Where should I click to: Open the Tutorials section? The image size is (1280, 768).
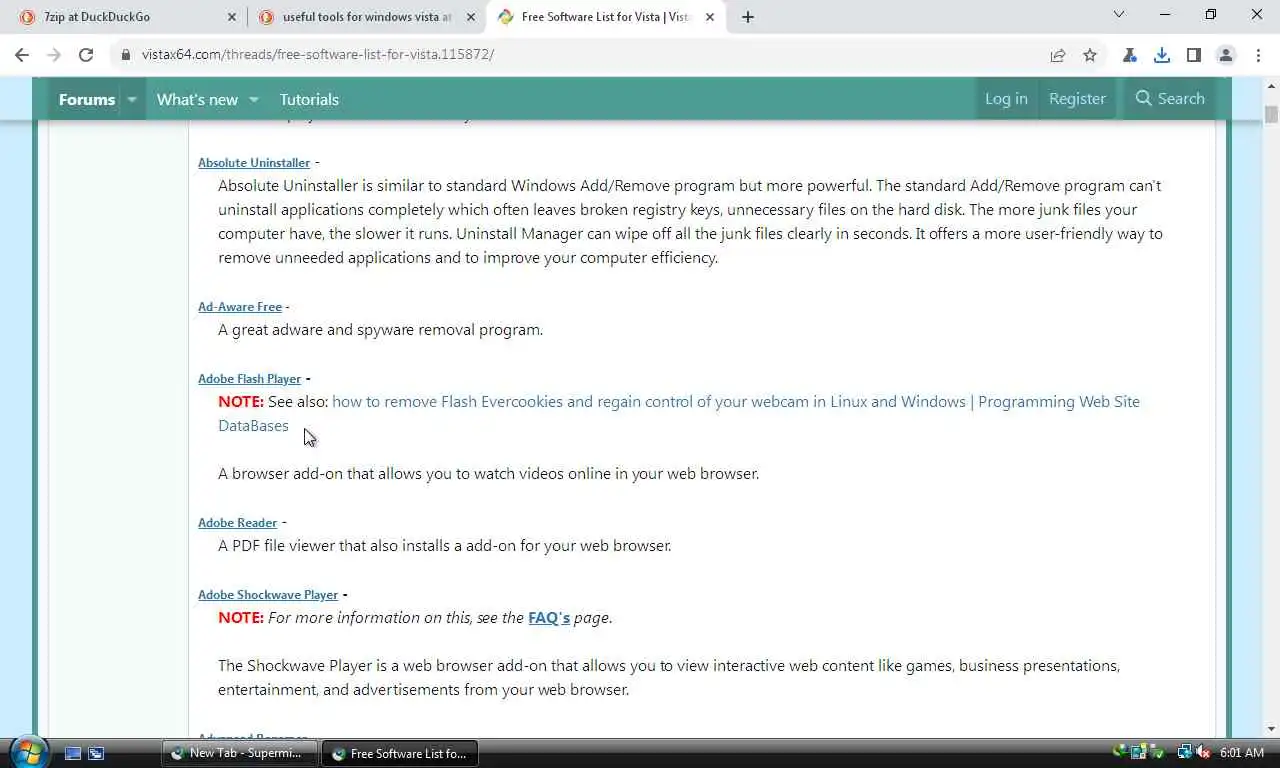[x=309, y=99]
